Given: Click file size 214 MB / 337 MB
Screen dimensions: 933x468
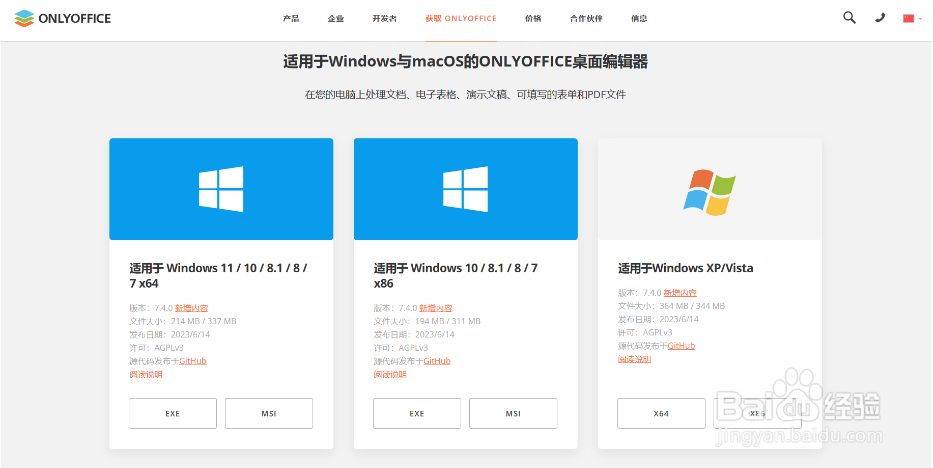Looking at the screenshot, I should click(203, 321).
